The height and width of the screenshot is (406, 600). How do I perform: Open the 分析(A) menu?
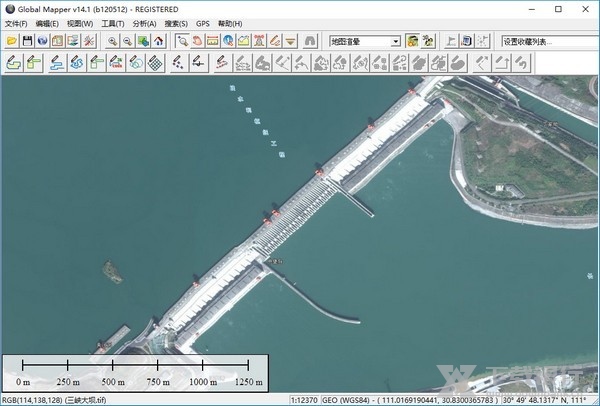point(144,23)
